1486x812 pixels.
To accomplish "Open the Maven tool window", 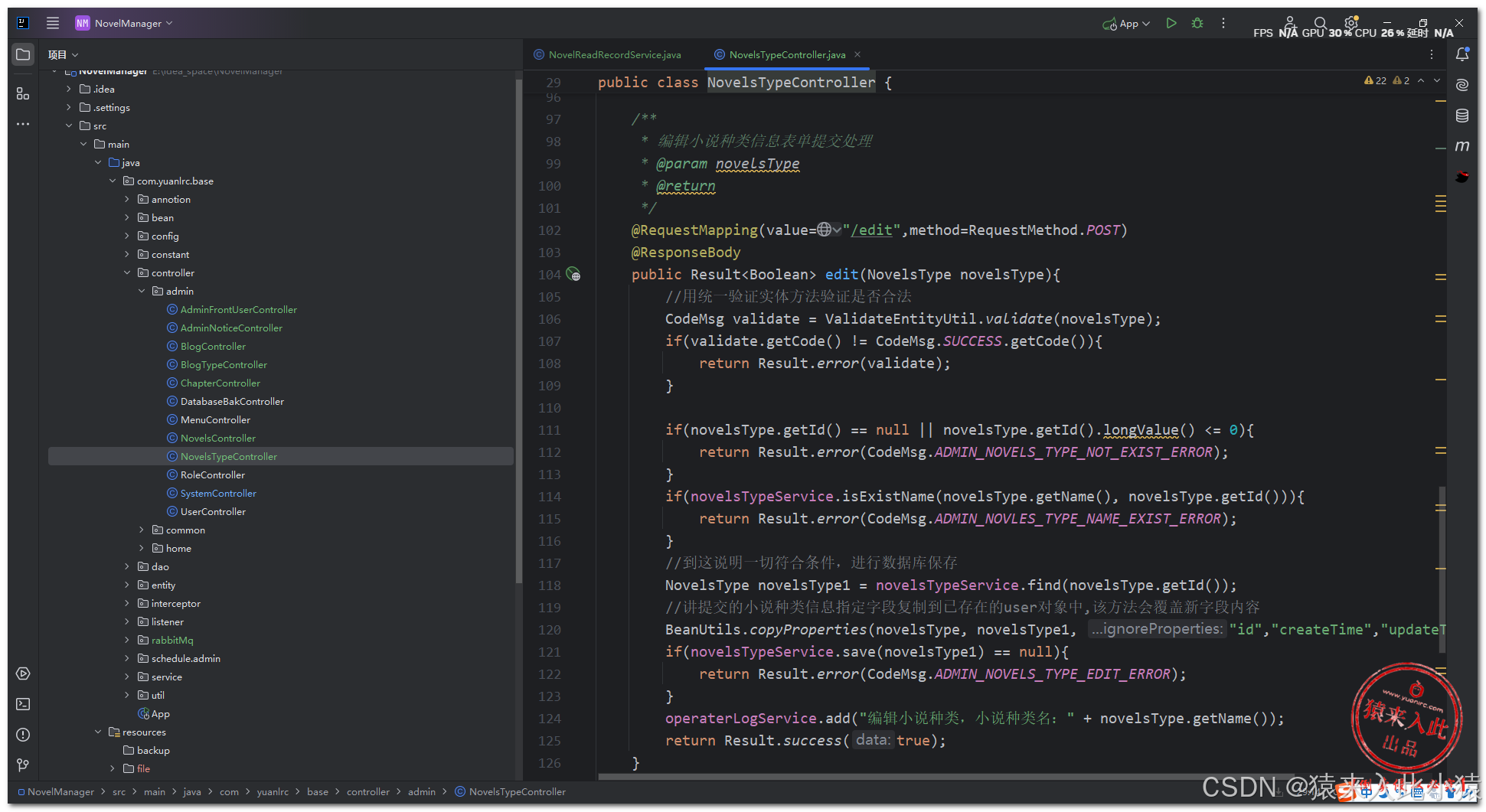I will 1462,145.
